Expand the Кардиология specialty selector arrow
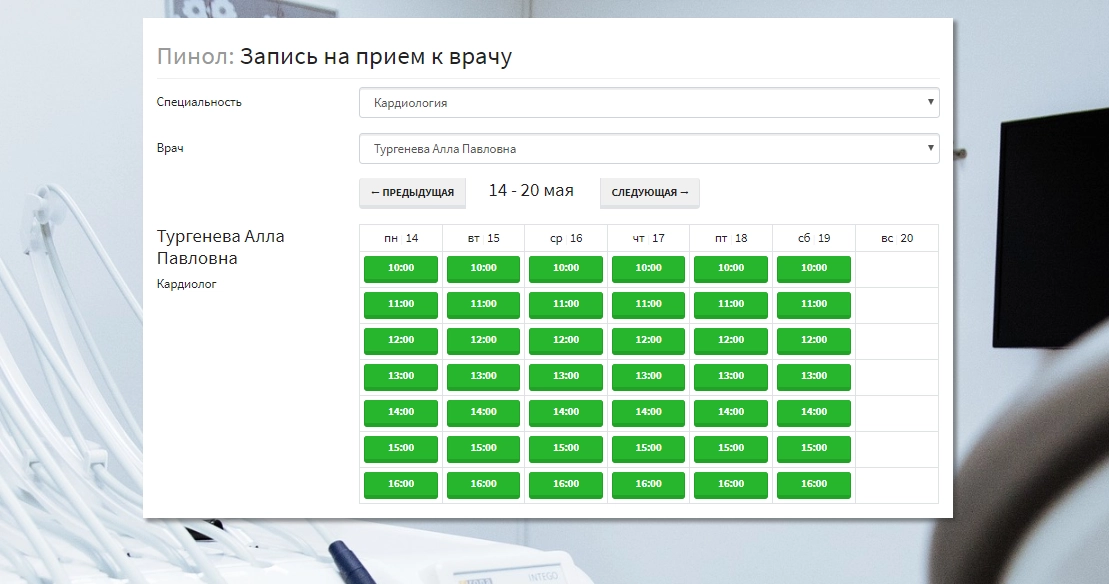The height and width of the screenshot is (584, 1109). tap(929, 102)
